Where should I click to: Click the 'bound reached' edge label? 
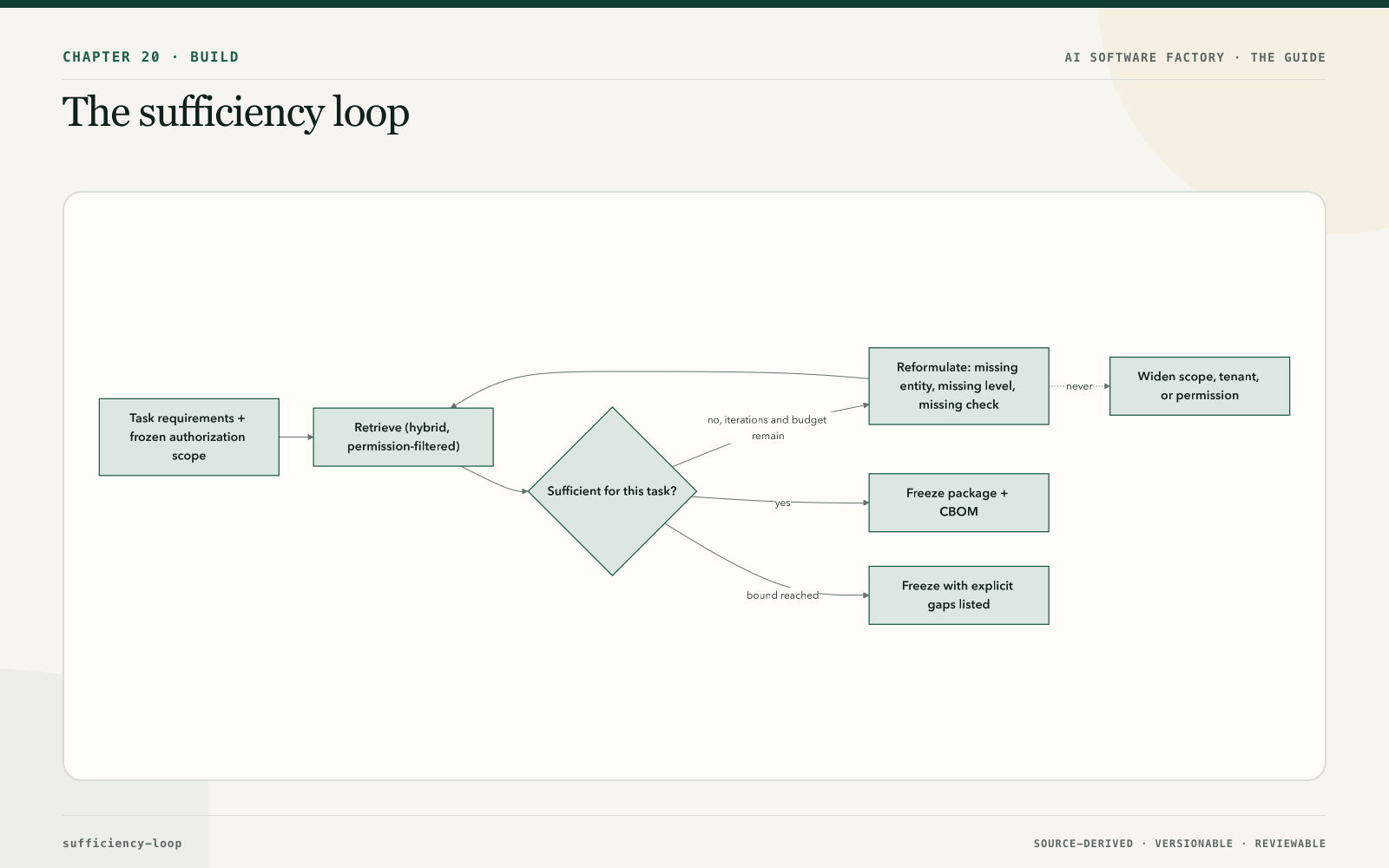pyautogui.click(x=782, y=595)
